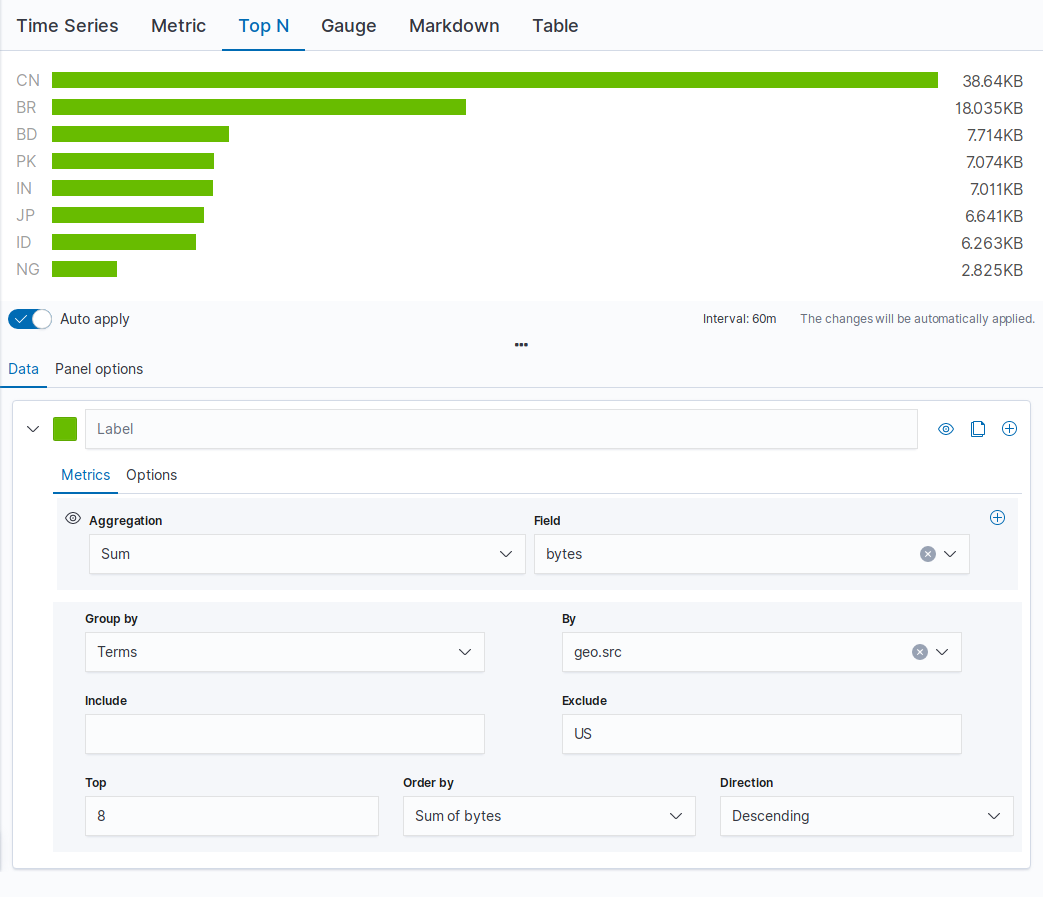Hide the series using the eye icon
The height and width of the screenshot is (897, 1043).
point(946,429)
